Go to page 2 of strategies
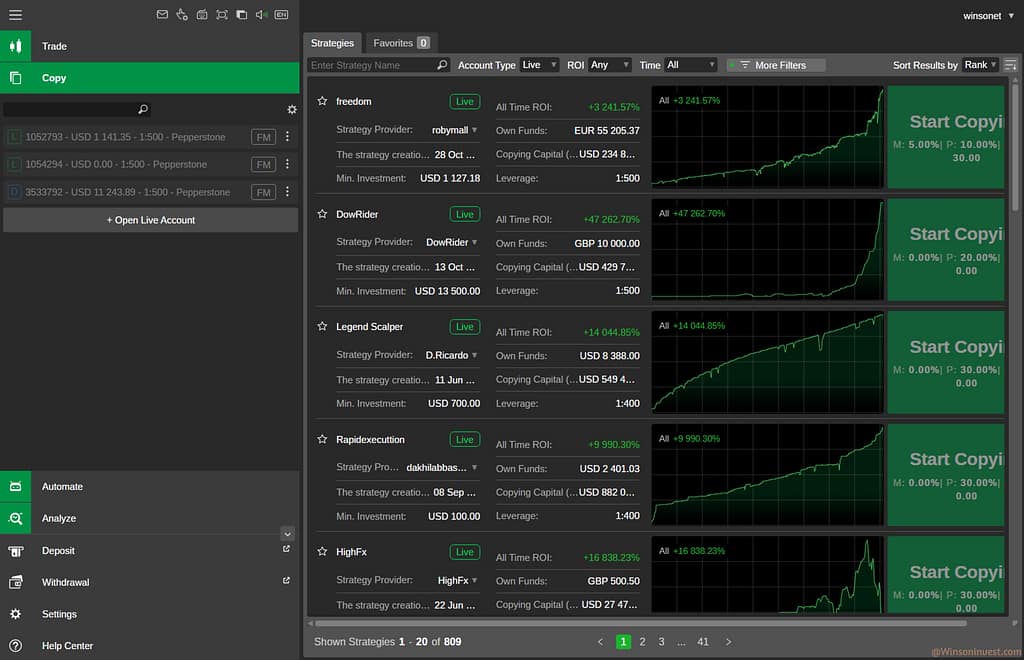The height and width of the screenshot is (660, 1024). tap(642, 642)
